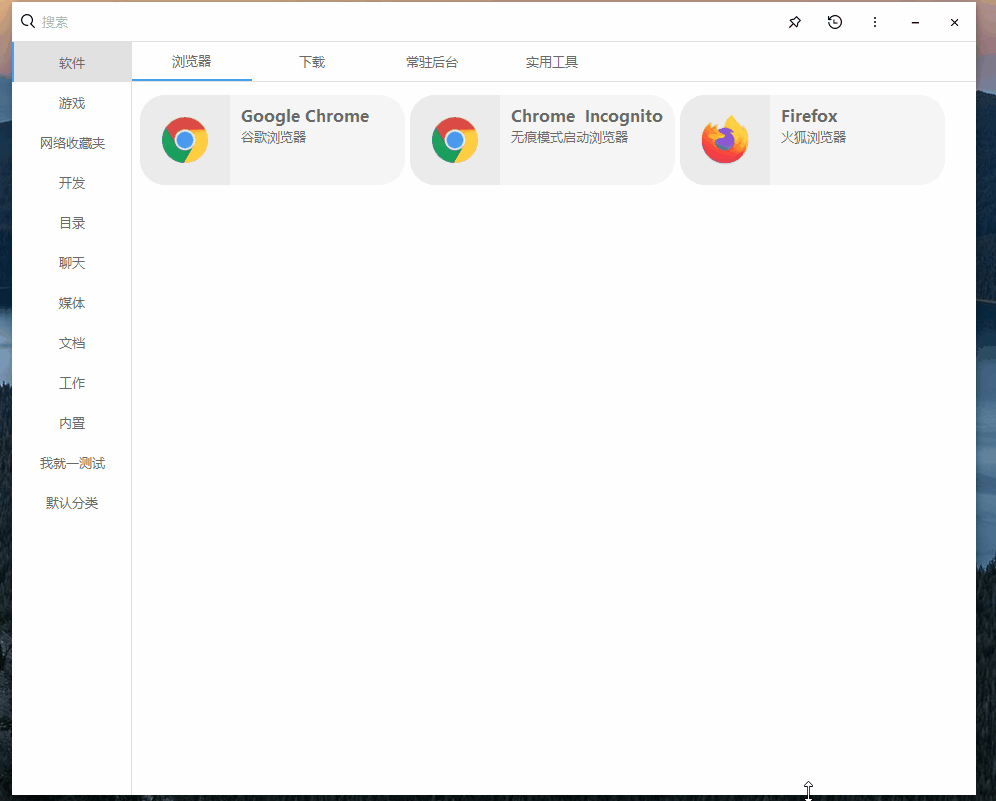Switch to the 开发 category
Image resolution: width=996 pixels, height=801 pixels.
point(72,183)
